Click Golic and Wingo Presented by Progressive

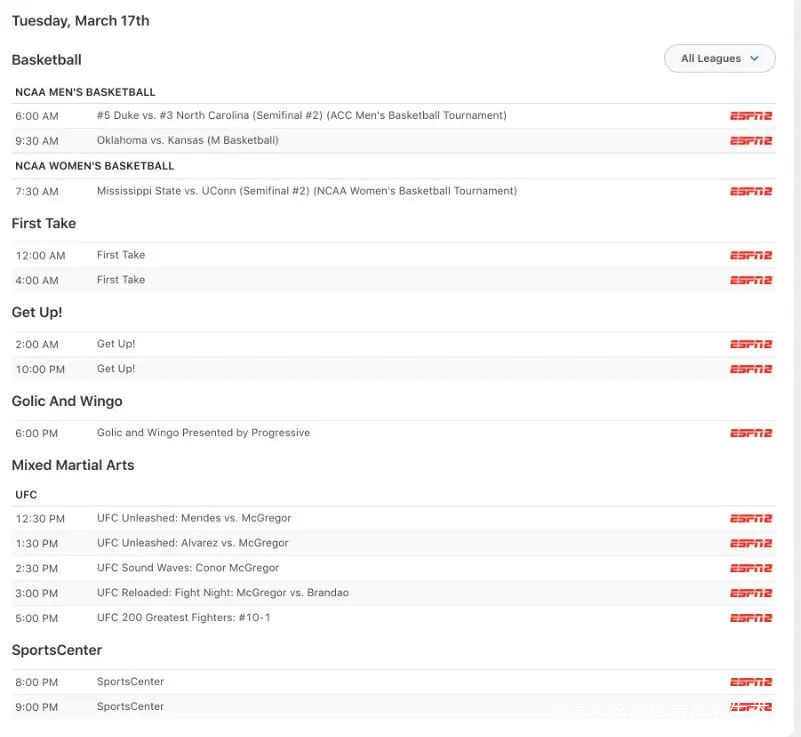click(x=203, y=433)
